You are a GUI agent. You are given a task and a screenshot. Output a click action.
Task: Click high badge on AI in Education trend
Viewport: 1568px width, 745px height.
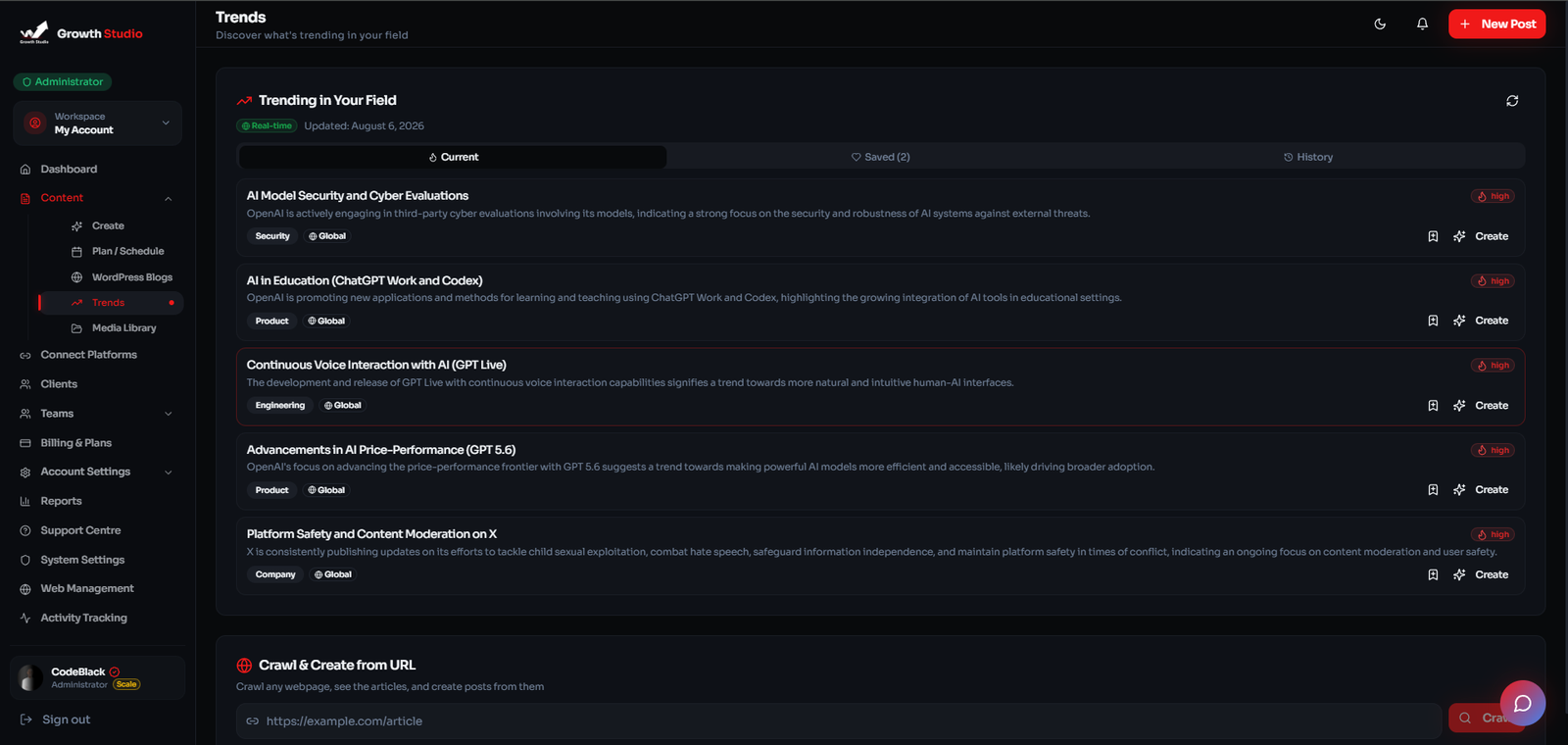point(1493,281)
